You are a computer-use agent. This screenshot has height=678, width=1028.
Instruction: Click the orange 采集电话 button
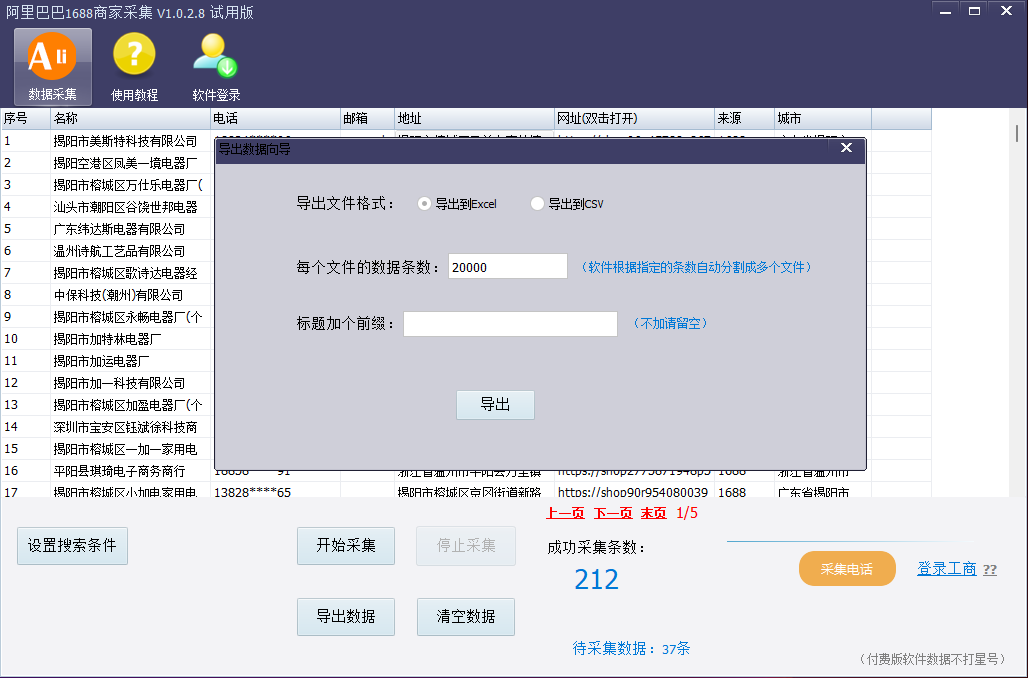(847, 568)
